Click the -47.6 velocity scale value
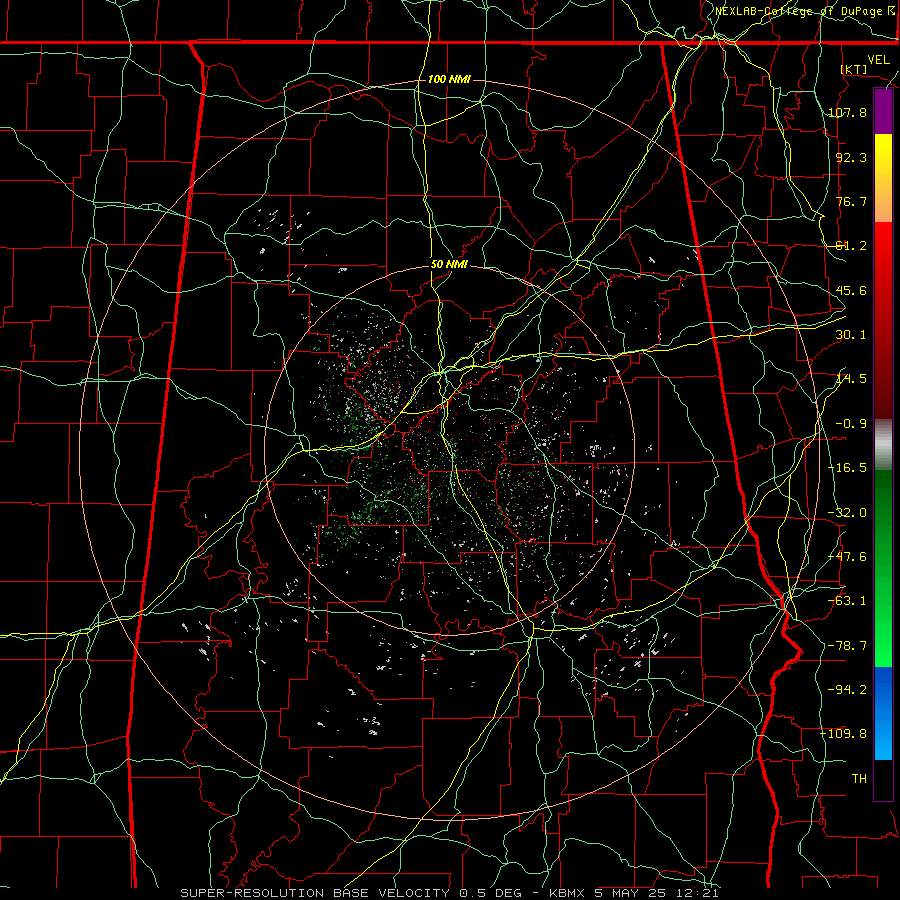This screenshot has width=900, height=900. coord(847,557)
